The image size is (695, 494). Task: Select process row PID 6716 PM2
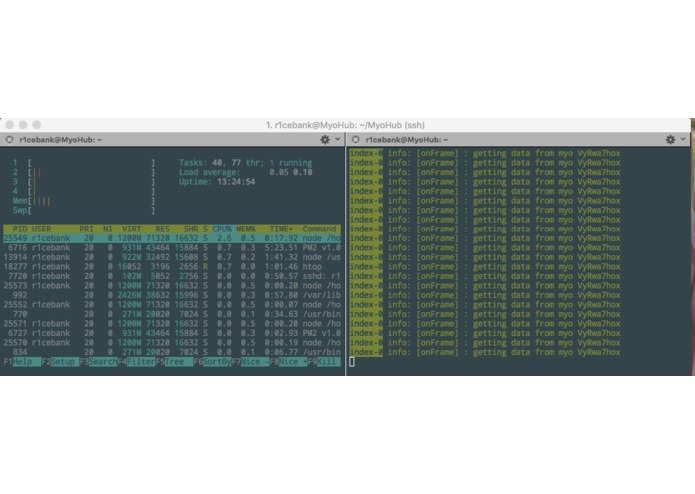172,248
